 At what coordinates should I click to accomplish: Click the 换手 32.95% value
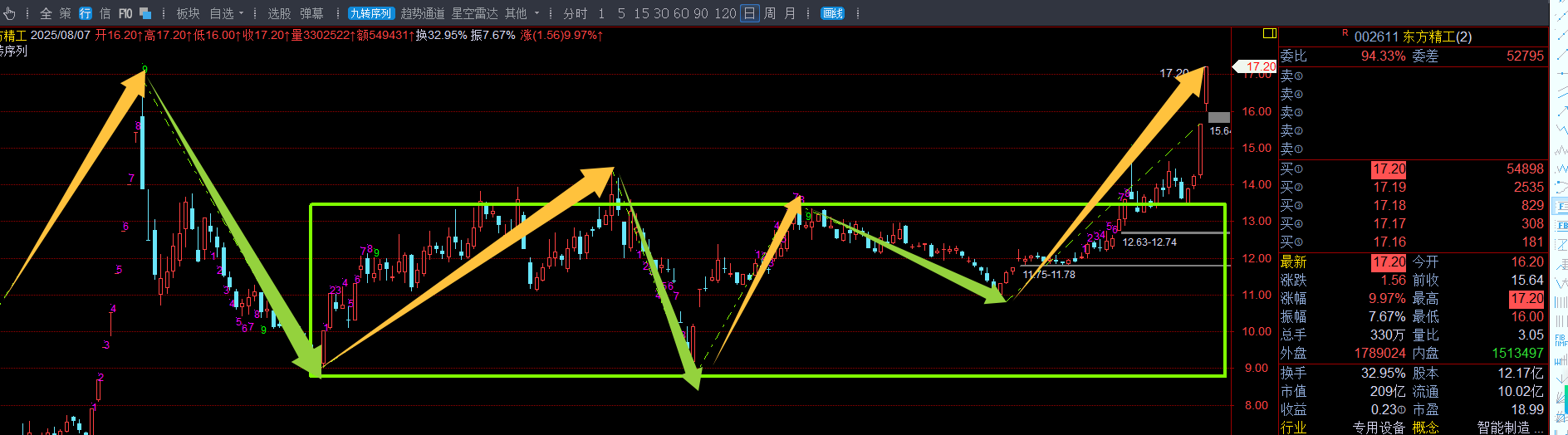tap(1383, 373)
